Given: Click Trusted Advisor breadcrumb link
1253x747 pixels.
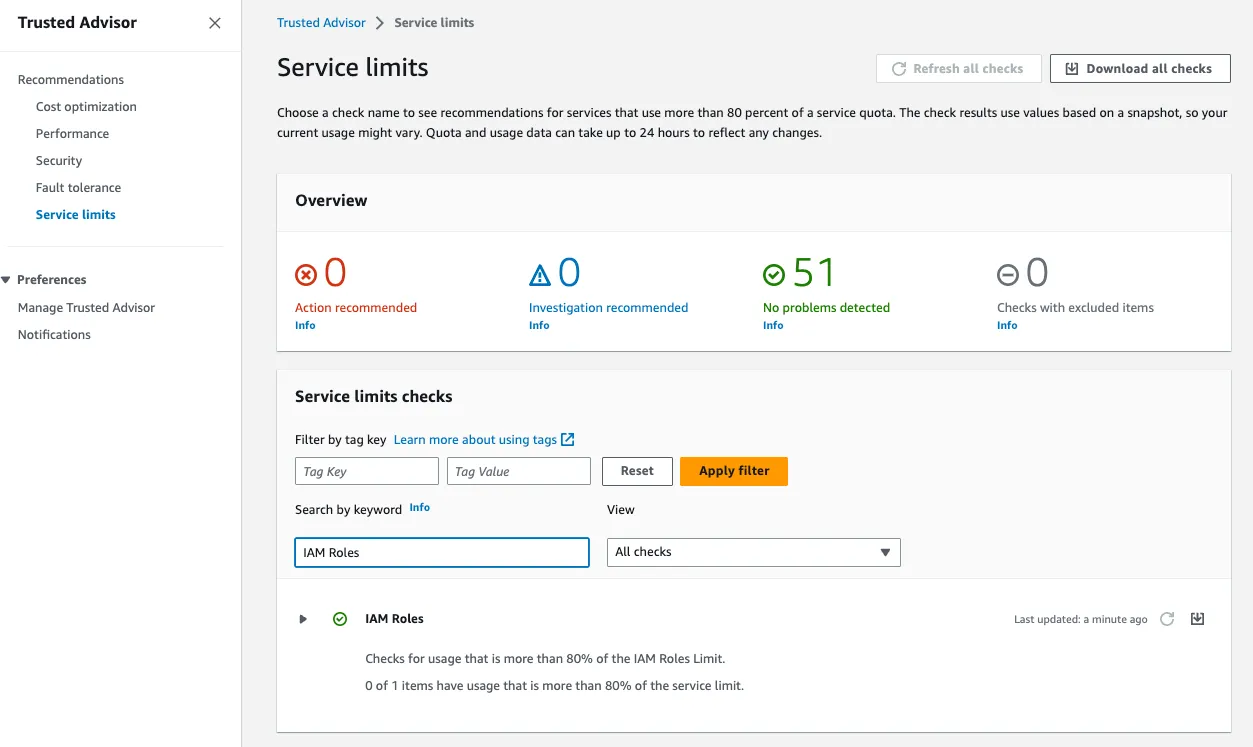Looking at the screenshot, I should [x=322, y=23].
